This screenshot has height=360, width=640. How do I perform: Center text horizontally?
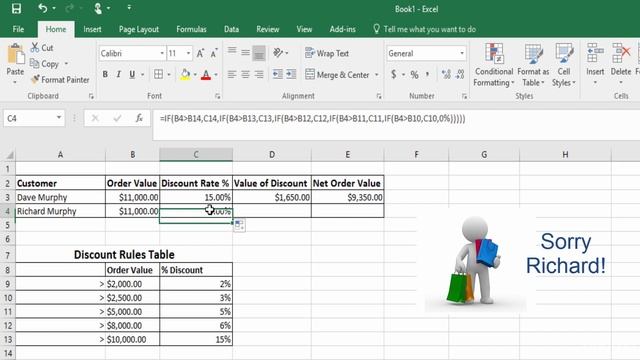[245, 74]
